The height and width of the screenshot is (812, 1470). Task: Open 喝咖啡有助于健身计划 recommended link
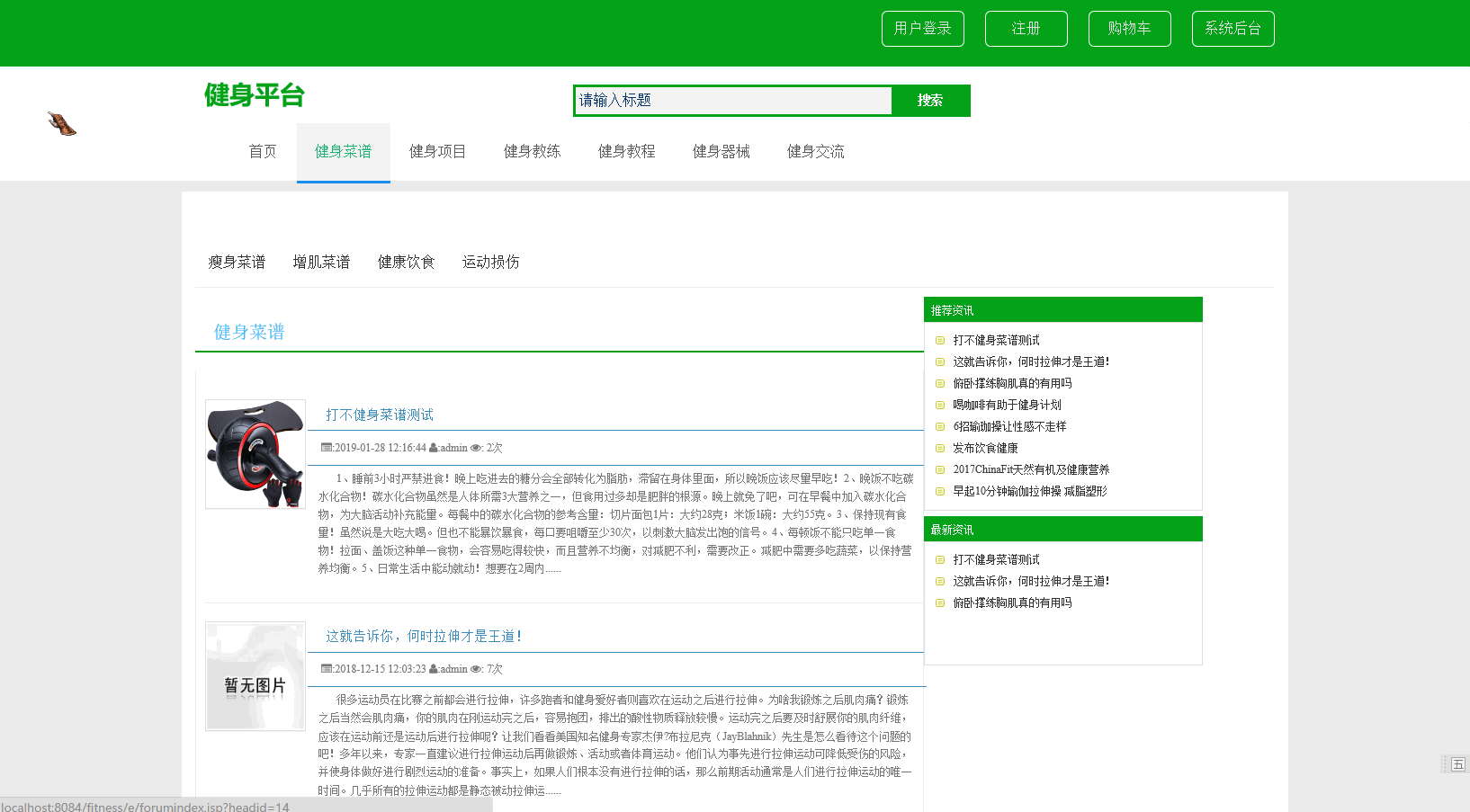1007,405
